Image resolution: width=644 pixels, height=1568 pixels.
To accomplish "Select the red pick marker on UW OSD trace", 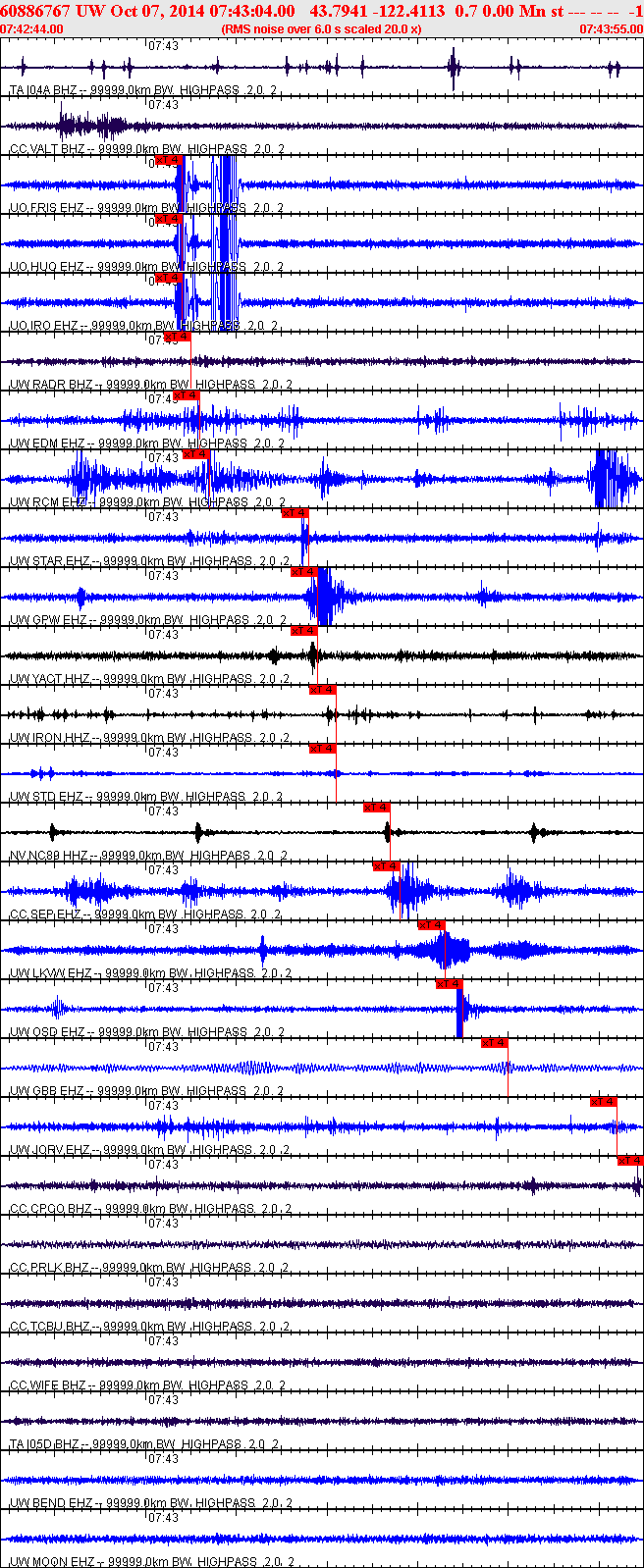I will click(x=449, y=984).
